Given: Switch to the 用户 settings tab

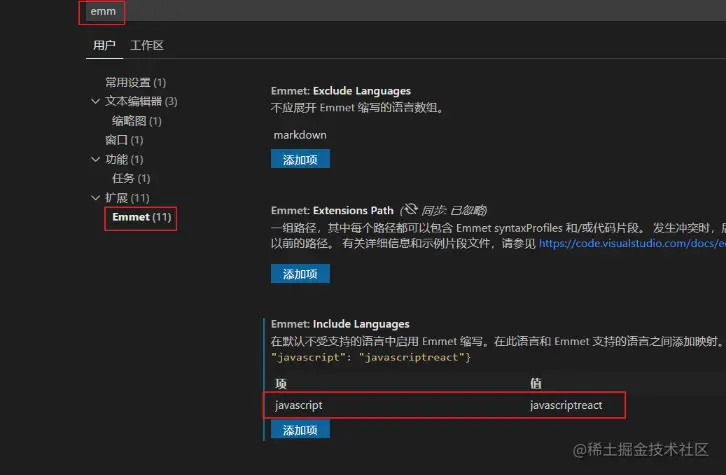Looking at the screenshot, I should pyautogui.click(x=104, y=45).
